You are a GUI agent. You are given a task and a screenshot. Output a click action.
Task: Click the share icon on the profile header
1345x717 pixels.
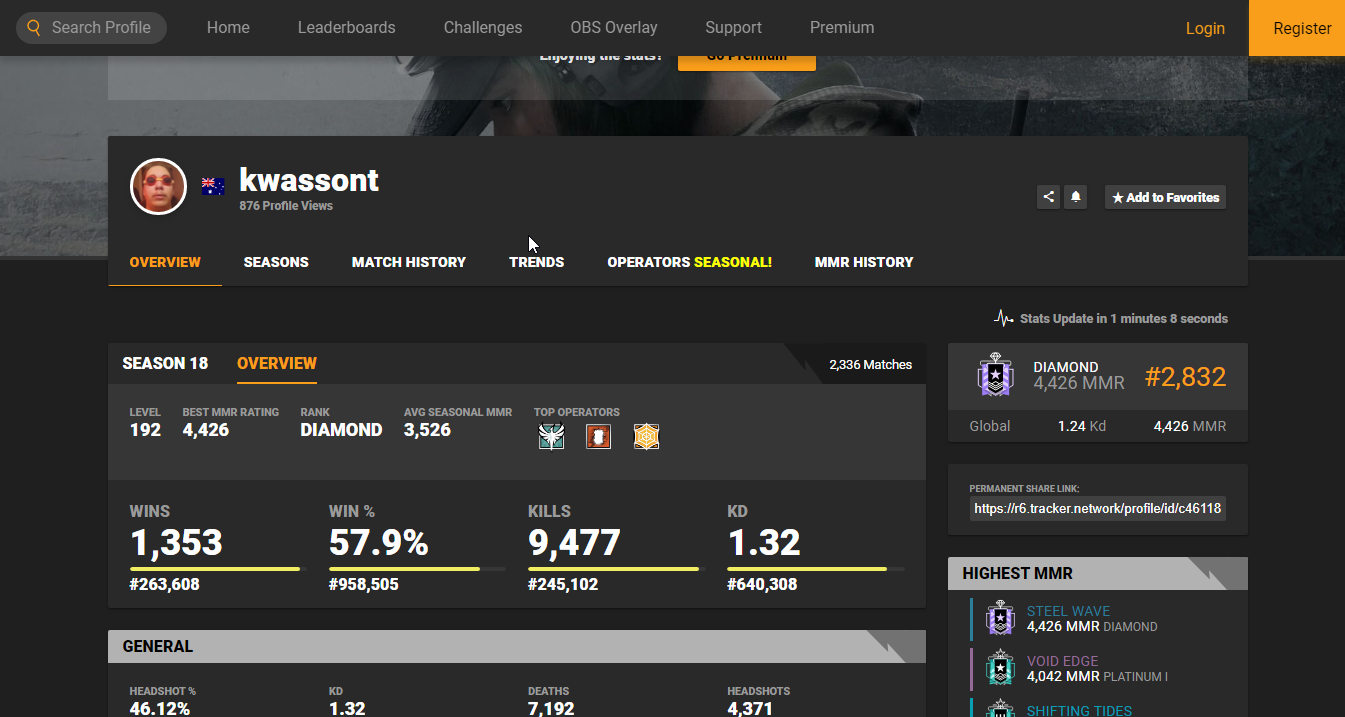tap(1048, 197)
